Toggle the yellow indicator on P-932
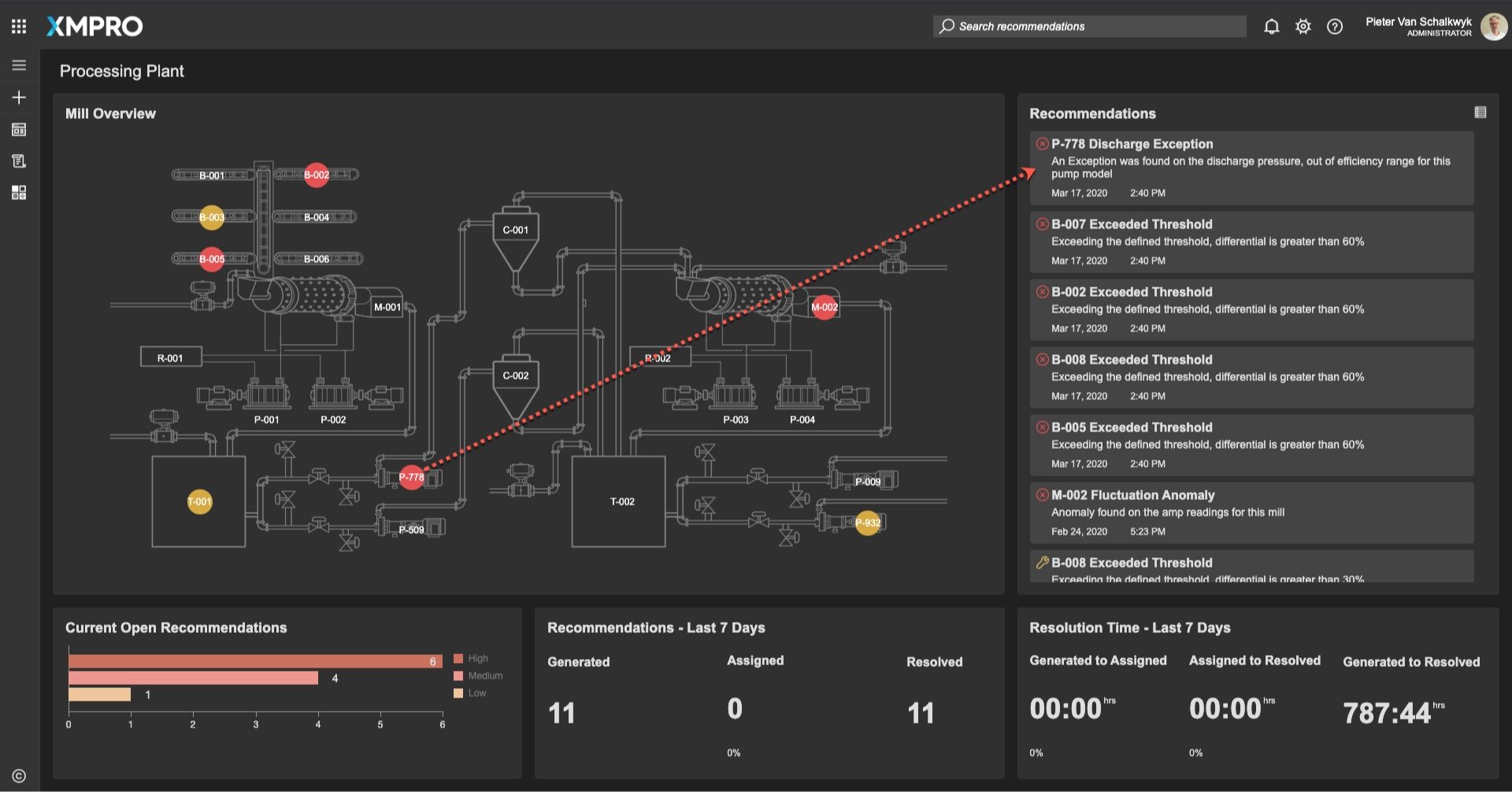This screenshot has height=792, width=1512. pos(867,522)
